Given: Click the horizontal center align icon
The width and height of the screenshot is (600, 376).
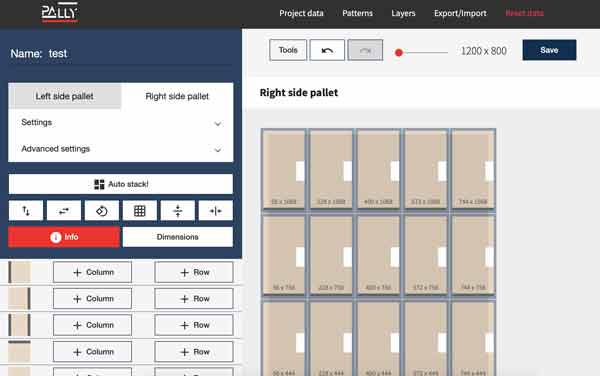Looking at the screenshot, I should (215, 211).
